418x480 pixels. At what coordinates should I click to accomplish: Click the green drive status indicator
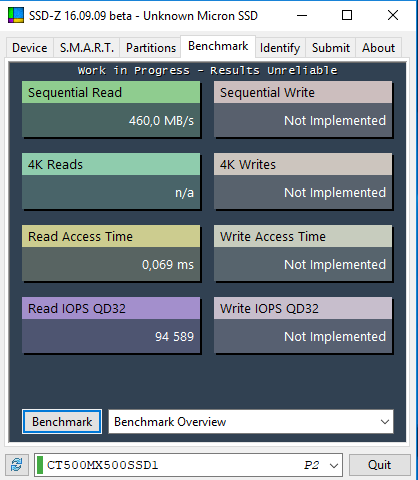click(40, 465)
